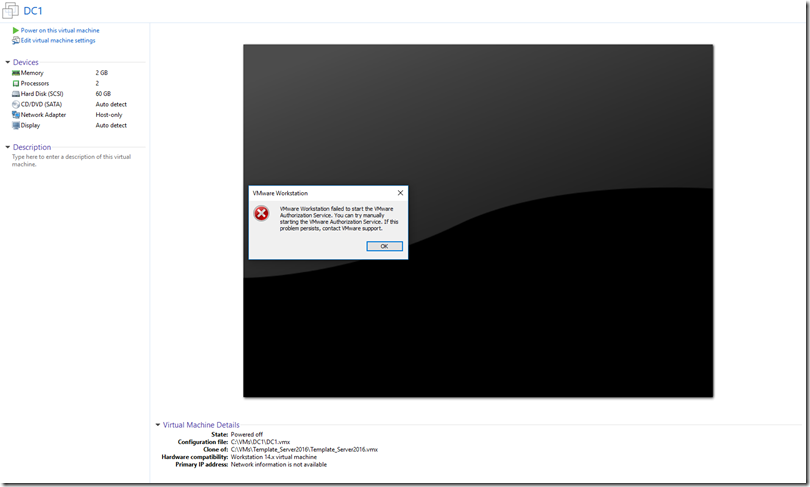Click the description text field
The height and width of the screenshot is (487, 810).
[x=71, y=161]
